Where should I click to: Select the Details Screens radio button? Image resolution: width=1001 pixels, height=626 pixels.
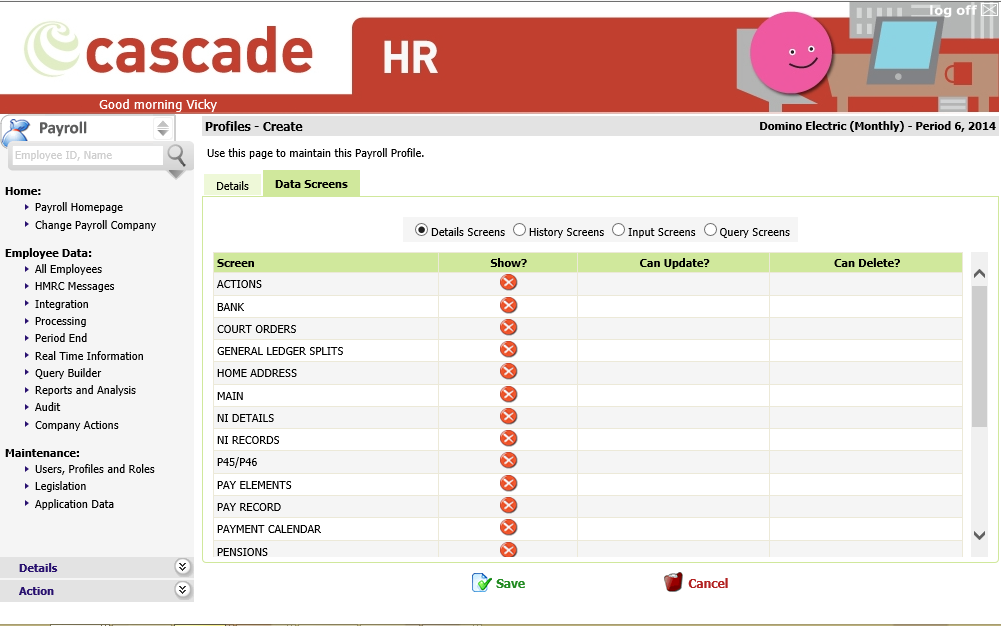(421, 230)
